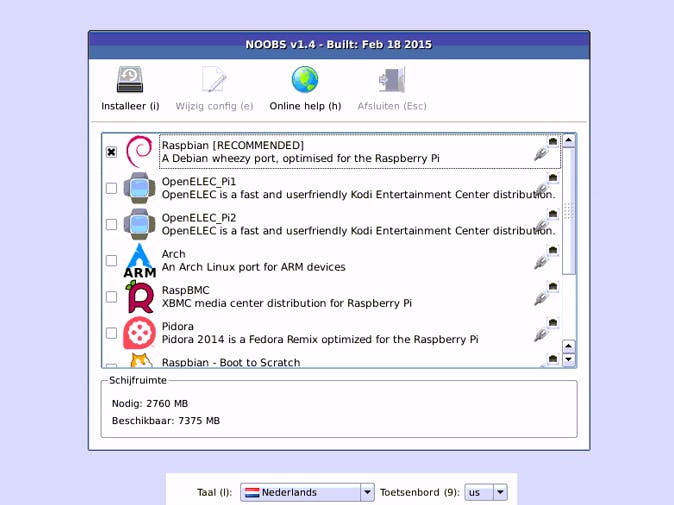Image resolution: width=674 pixels, height=505 pixels.
Task: Click the OpenELEC_Pi1 logo icon
Action: click(139, 188)
